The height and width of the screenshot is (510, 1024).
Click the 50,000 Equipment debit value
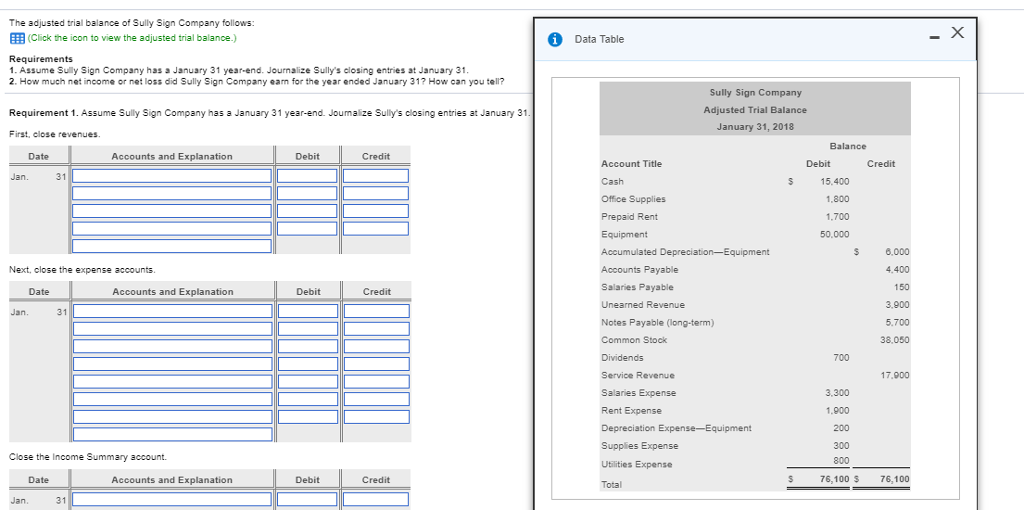tap(835, 234)
